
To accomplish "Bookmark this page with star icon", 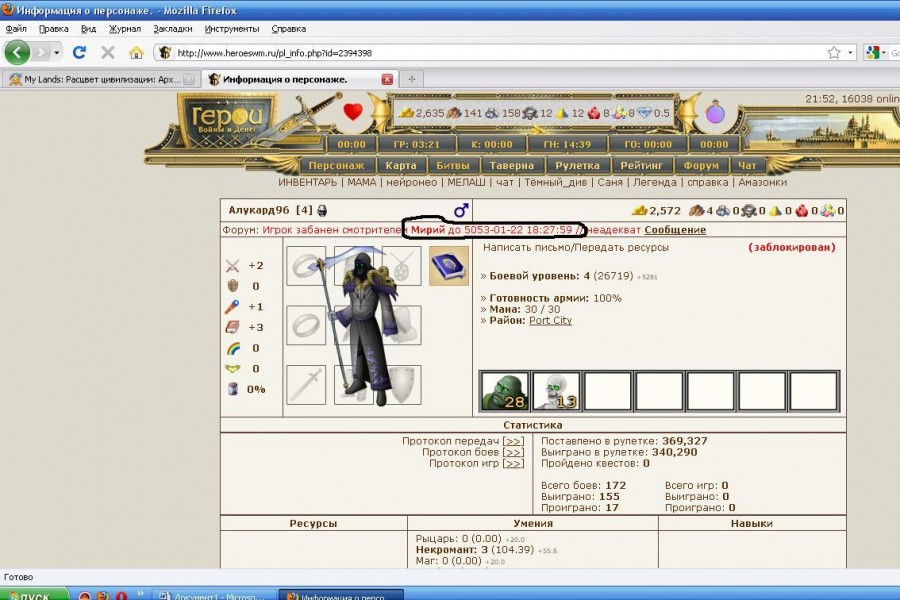I will tap(833, 53).
